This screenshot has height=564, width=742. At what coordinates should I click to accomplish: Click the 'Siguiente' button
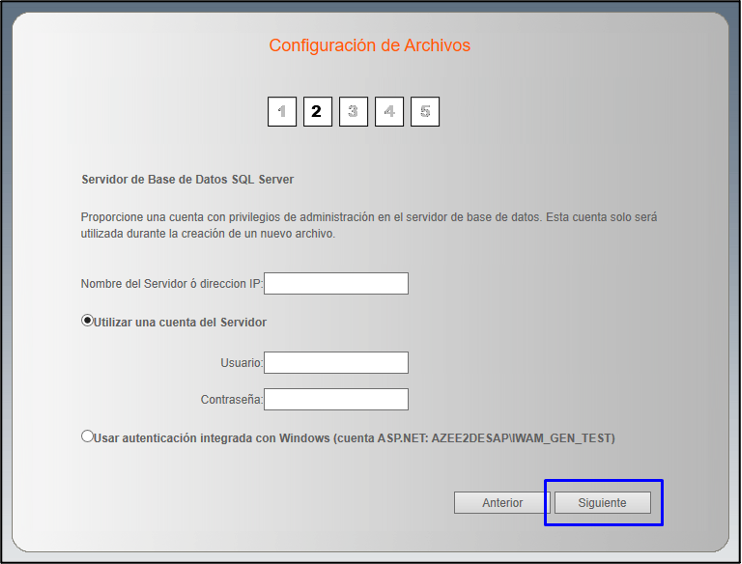602,502
